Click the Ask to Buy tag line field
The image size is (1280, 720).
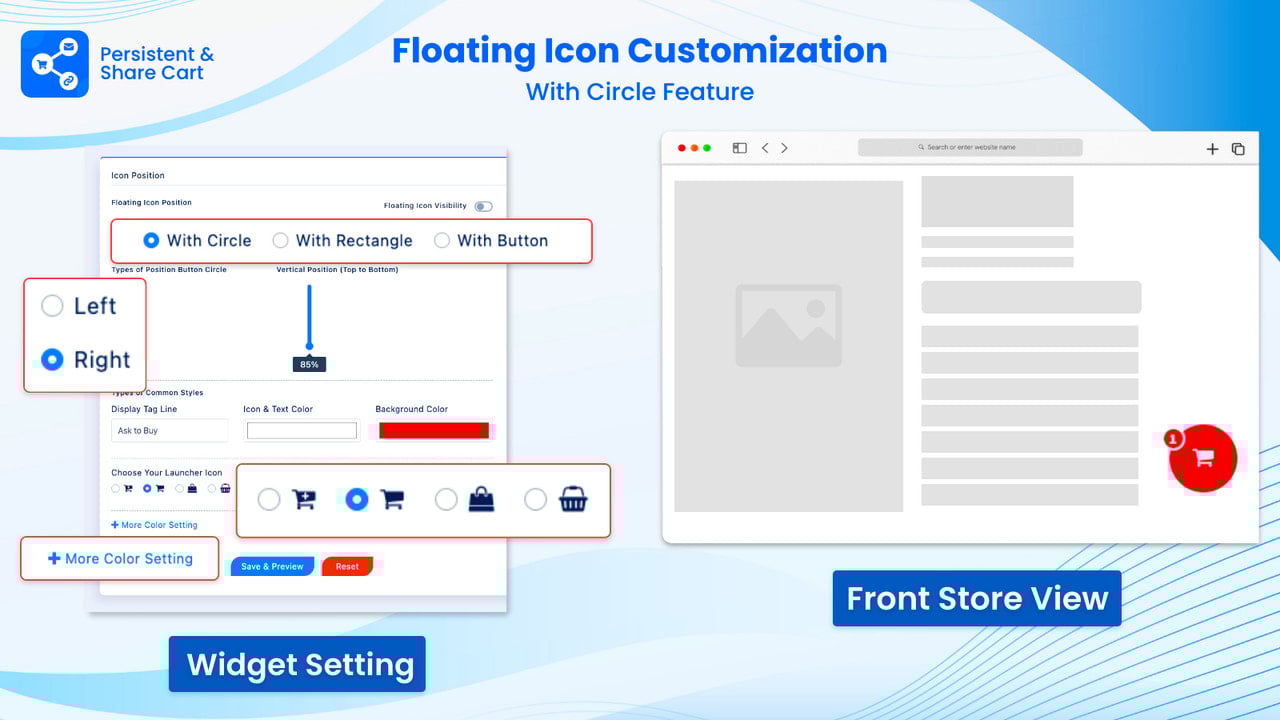point(169,430)
